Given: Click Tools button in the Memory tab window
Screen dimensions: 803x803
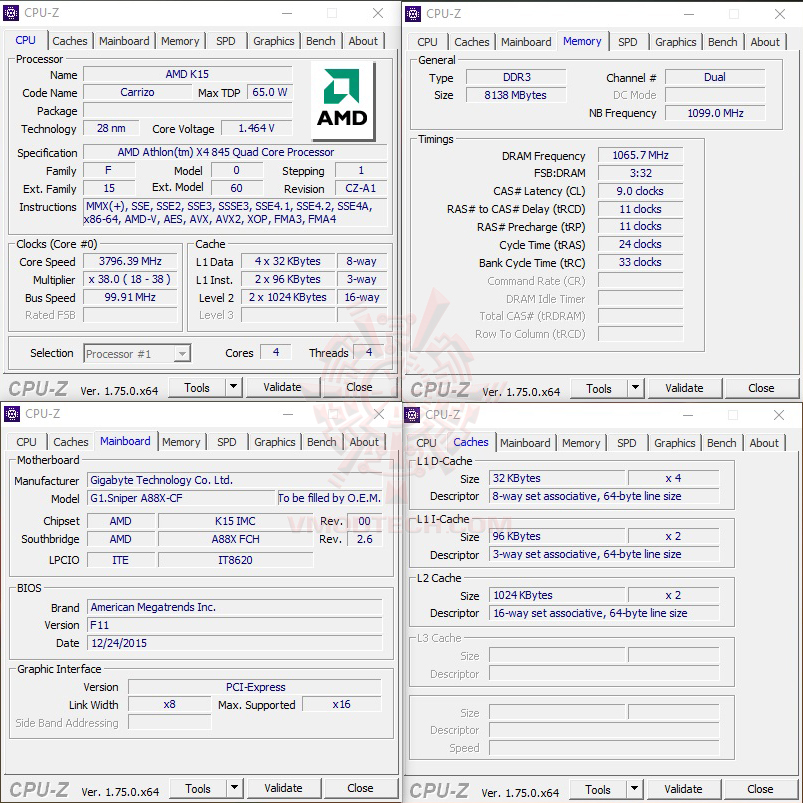Looking at the screenshot, I should click(x=599, y=388).
